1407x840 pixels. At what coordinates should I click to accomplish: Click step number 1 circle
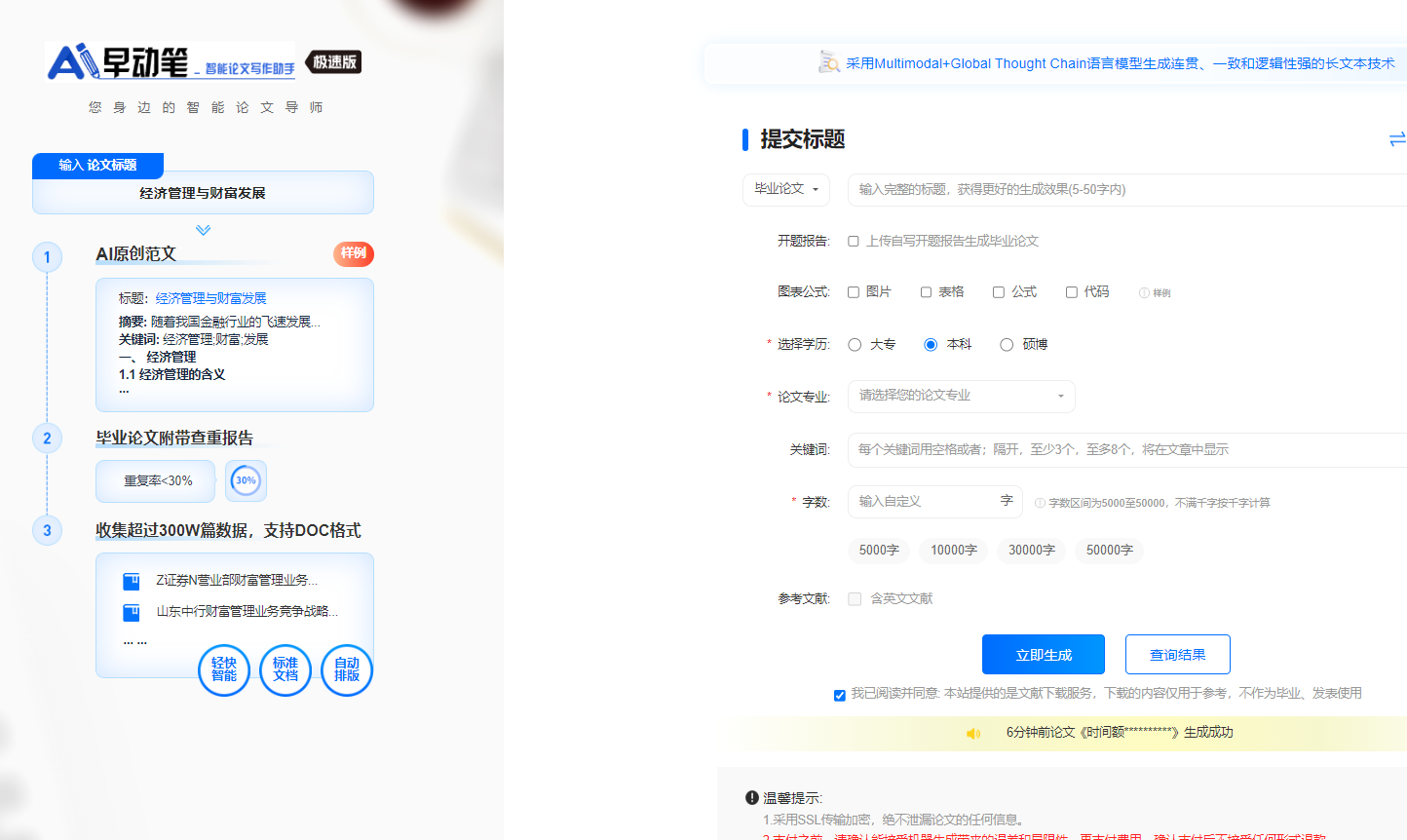[47, 257]
